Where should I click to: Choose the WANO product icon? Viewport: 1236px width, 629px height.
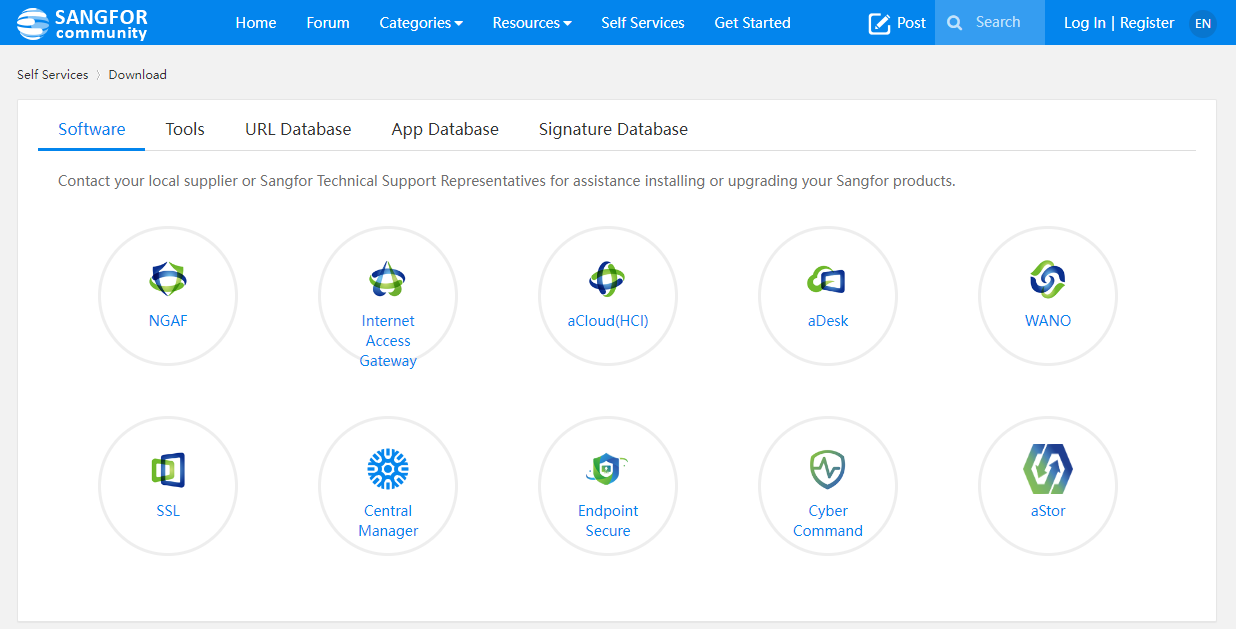click(x=1047, y=279)
